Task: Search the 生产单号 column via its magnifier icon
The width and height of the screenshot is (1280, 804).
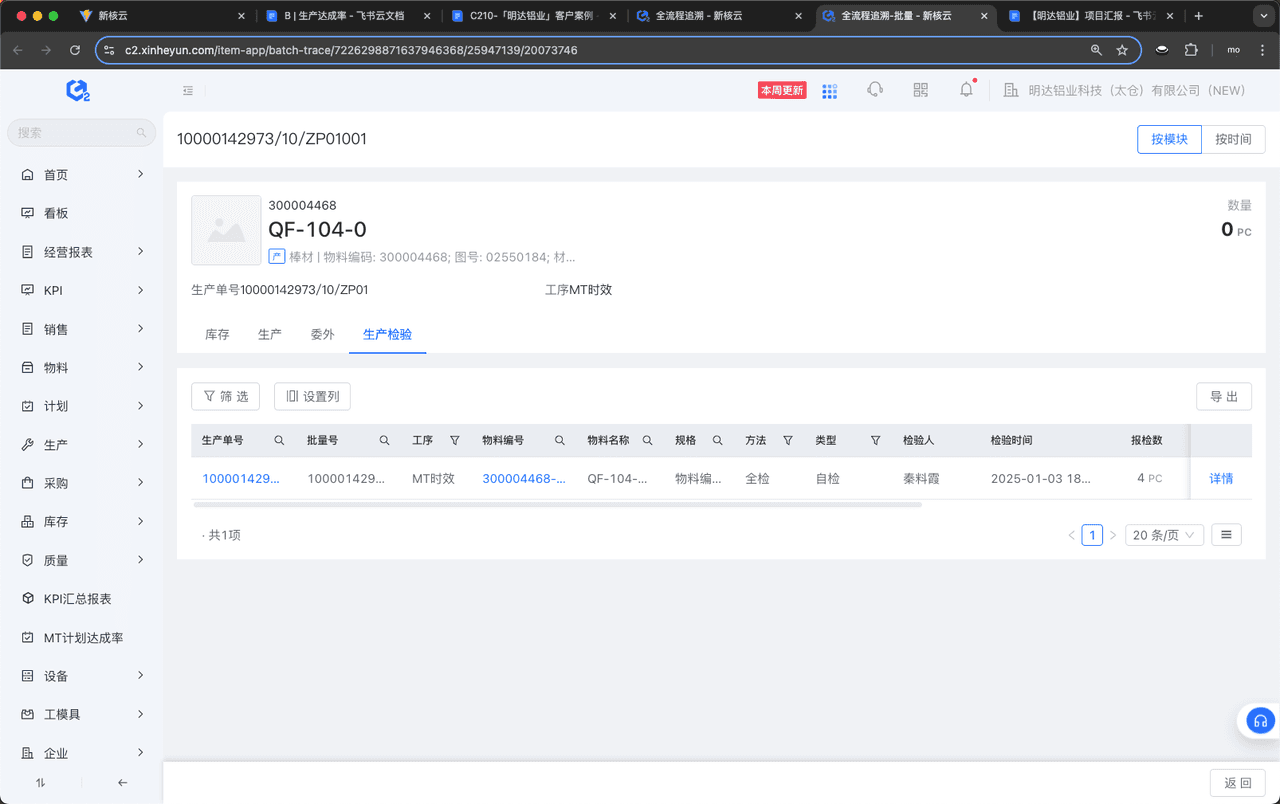Action: point(279,440)
